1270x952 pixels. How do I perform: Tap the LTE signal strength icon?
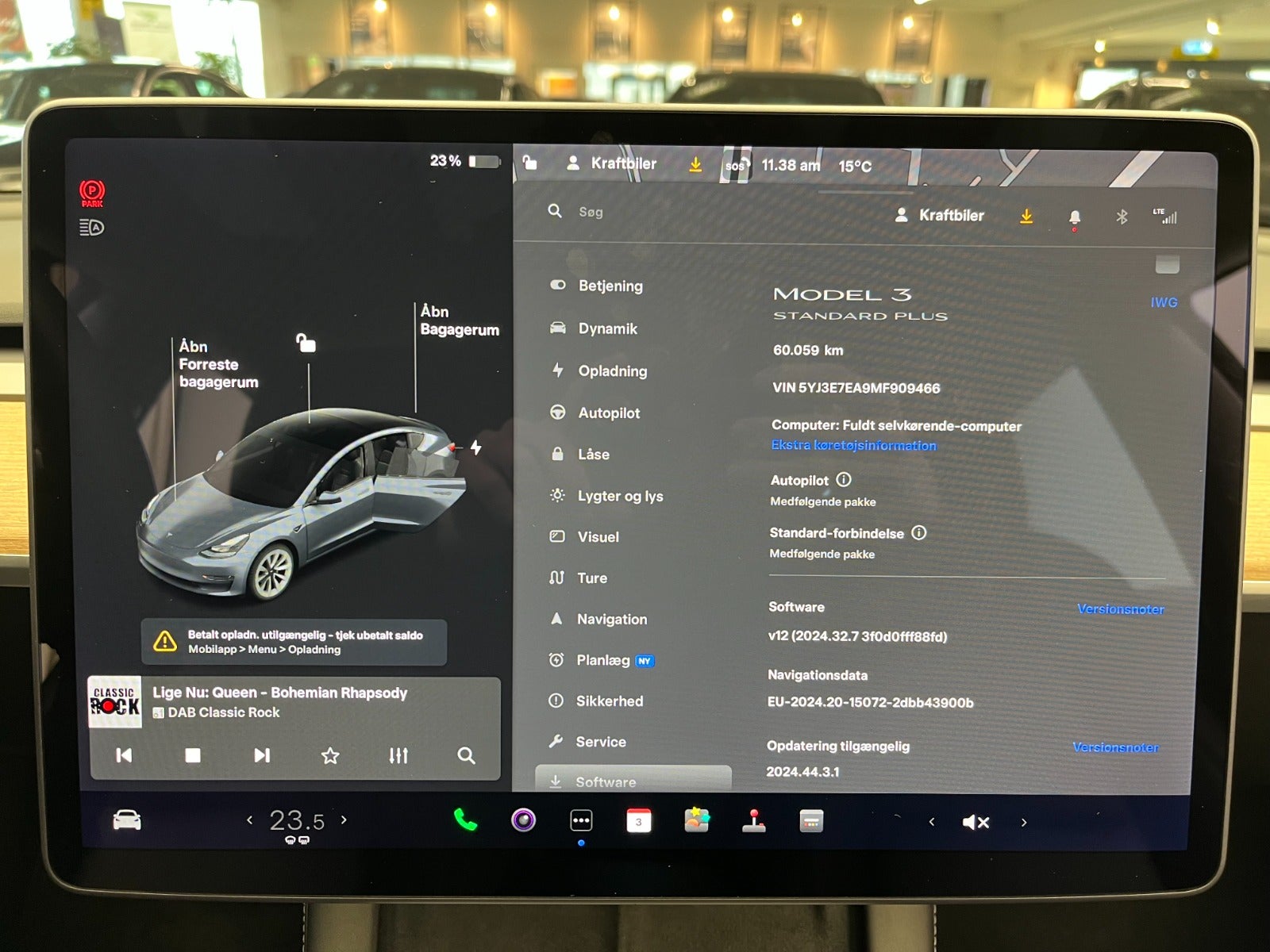(1165, 216)
